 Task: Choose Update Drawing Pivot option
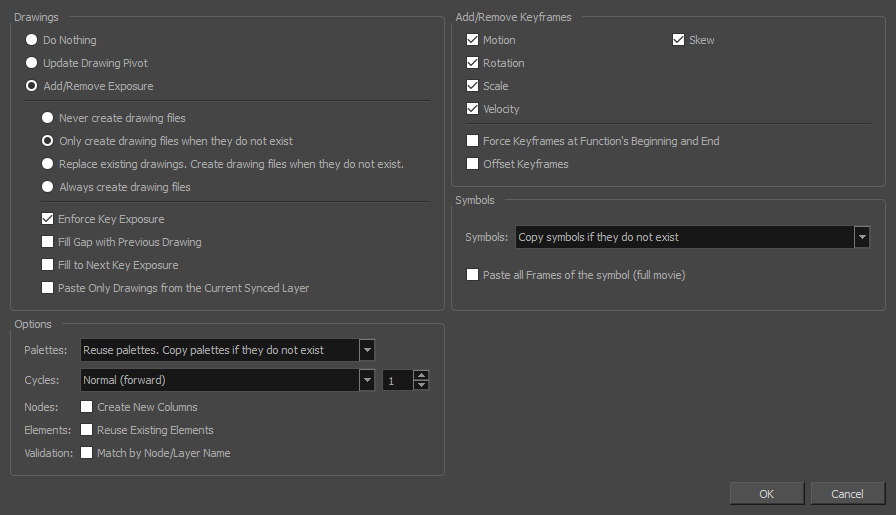(32, 63)
